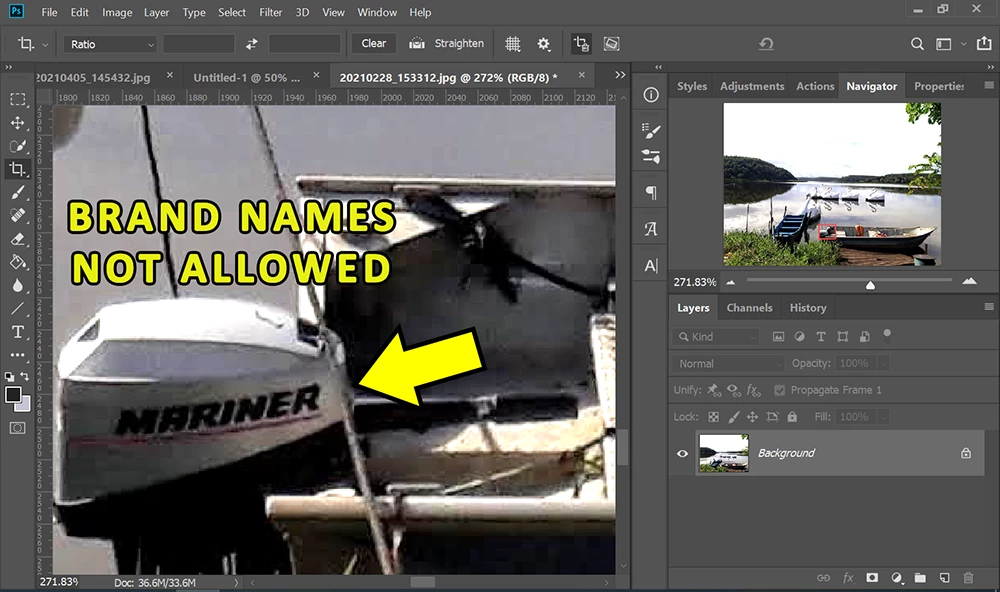The width and height of the screenshot is (1000, 592).
Task: Toggle Quick Mask mode icon
Action: click(18, 428)
